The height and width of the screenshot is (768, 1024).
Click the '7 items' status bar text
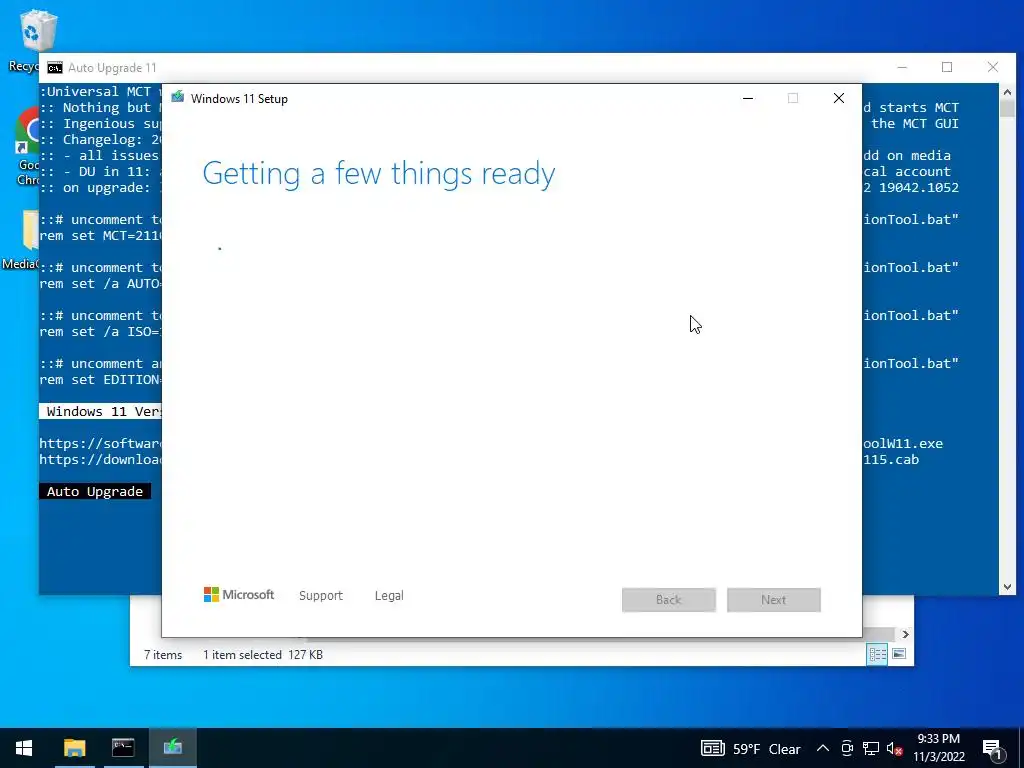click(x=163, y=654)
